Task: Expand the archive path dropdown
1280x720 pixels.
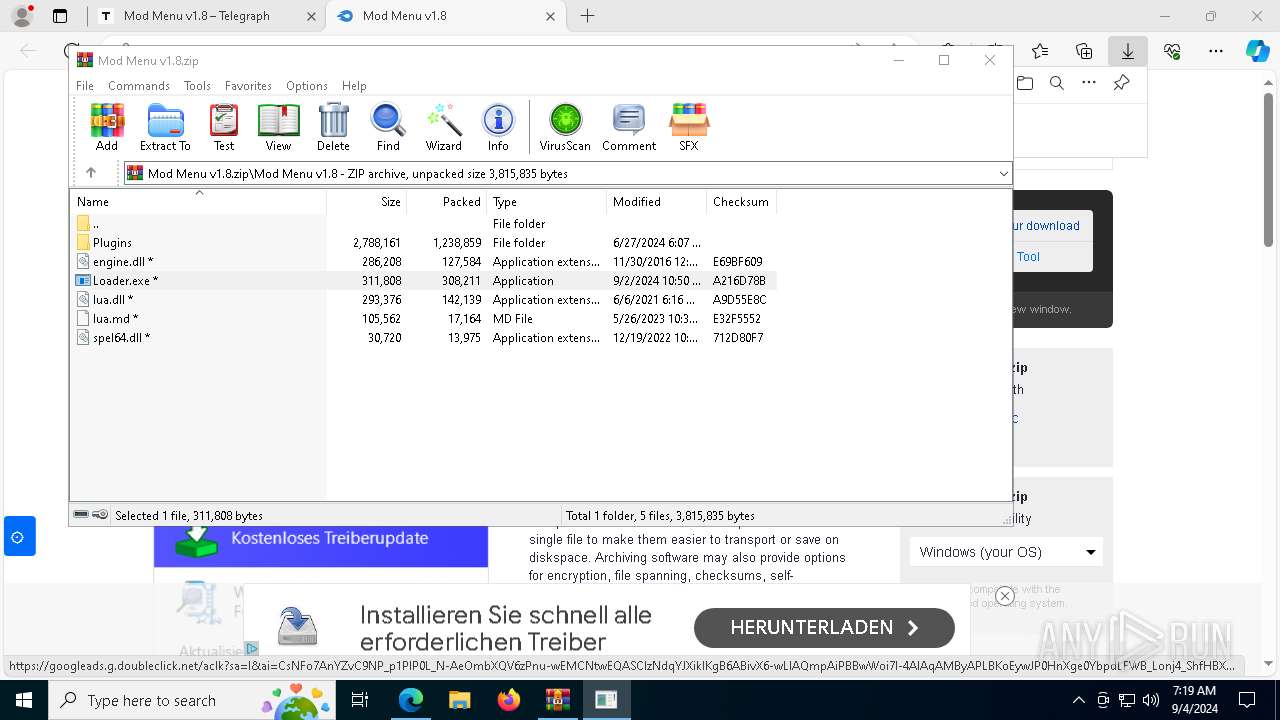Action: (1003, 174)
